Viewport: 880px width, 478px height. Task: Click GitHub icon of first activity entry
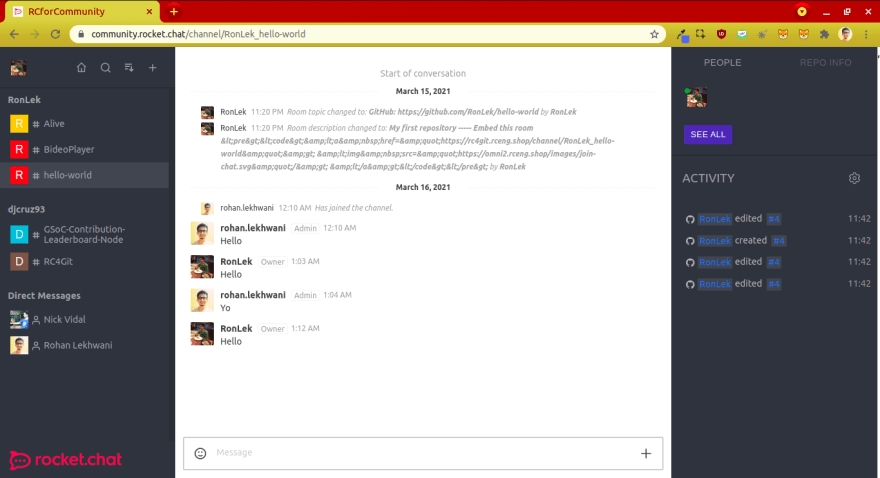click(690, 219)
